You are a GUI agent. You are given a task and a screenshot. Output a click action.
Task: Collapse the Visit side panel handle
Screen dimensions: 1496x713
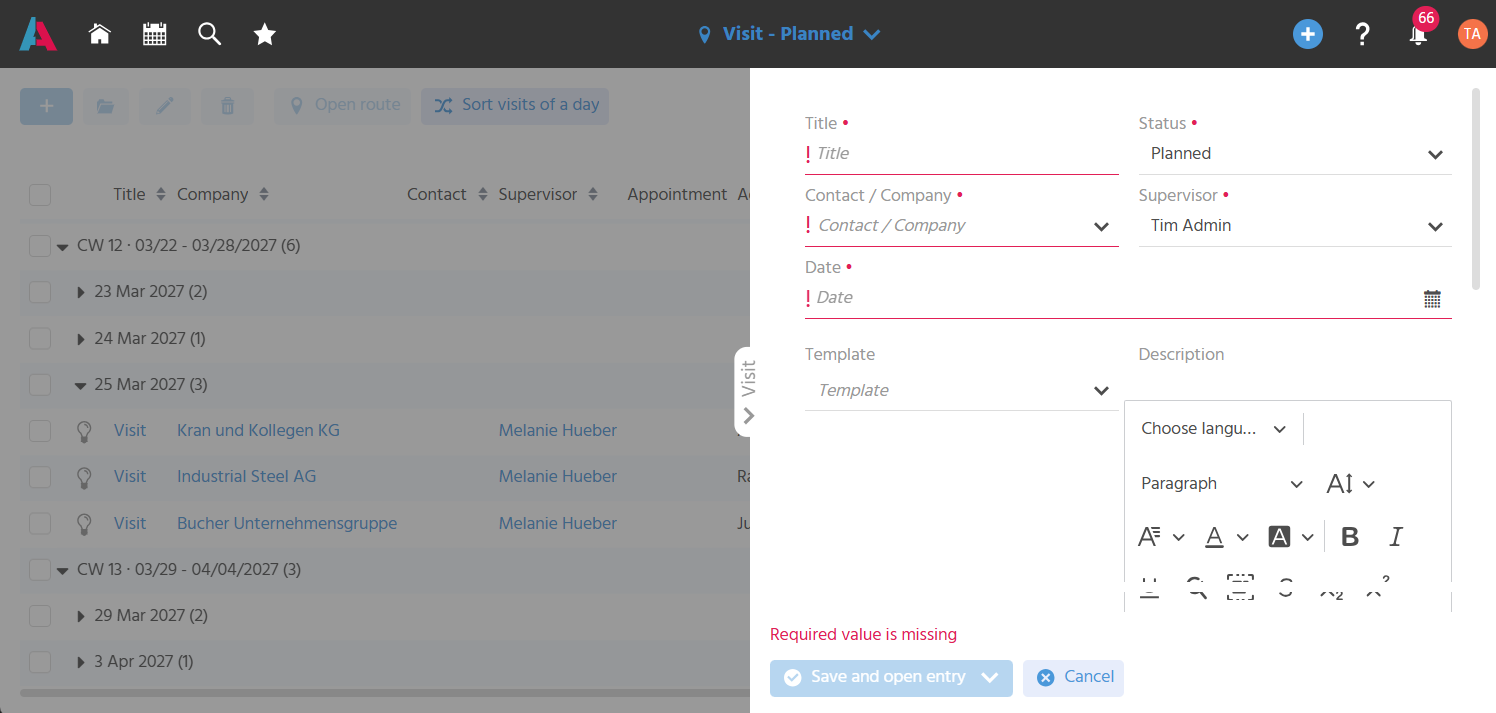click(747, 392)
